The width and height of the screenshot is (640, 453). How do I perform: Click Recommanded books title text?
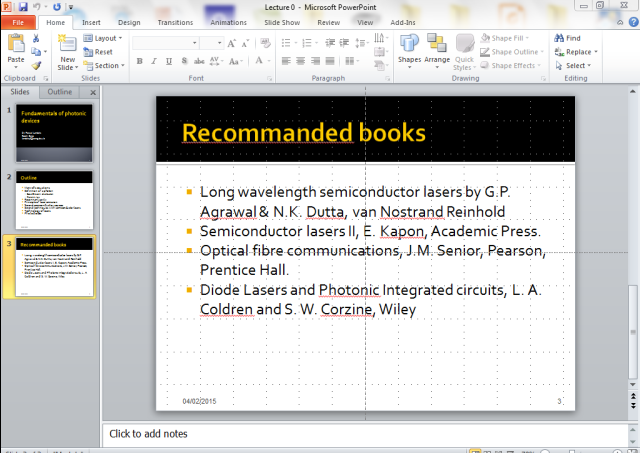(304, 133)
